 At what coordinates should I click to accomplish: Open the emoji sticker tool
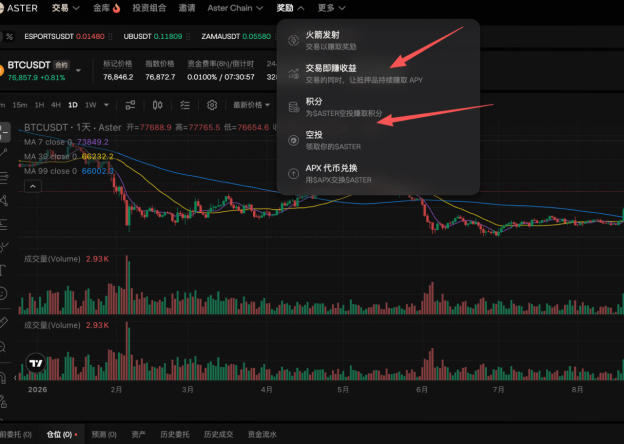pyautogui.click(x=3, y=294)
